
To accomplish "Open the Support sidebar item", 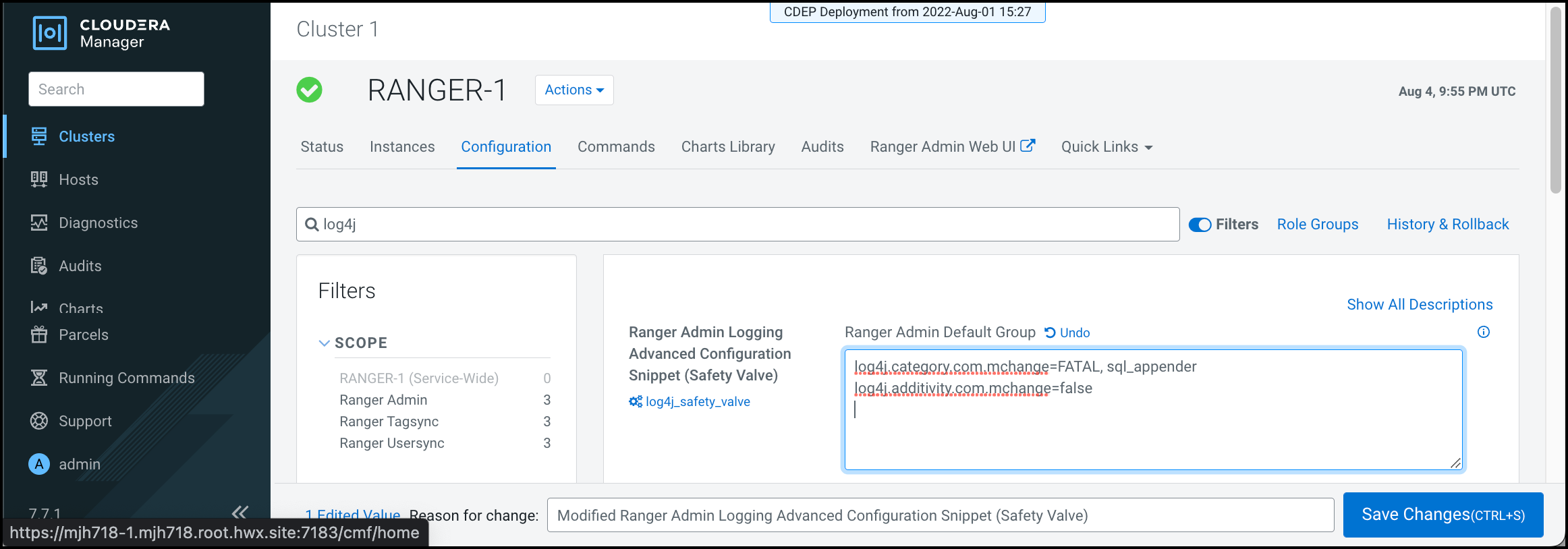I will point(85,421).
